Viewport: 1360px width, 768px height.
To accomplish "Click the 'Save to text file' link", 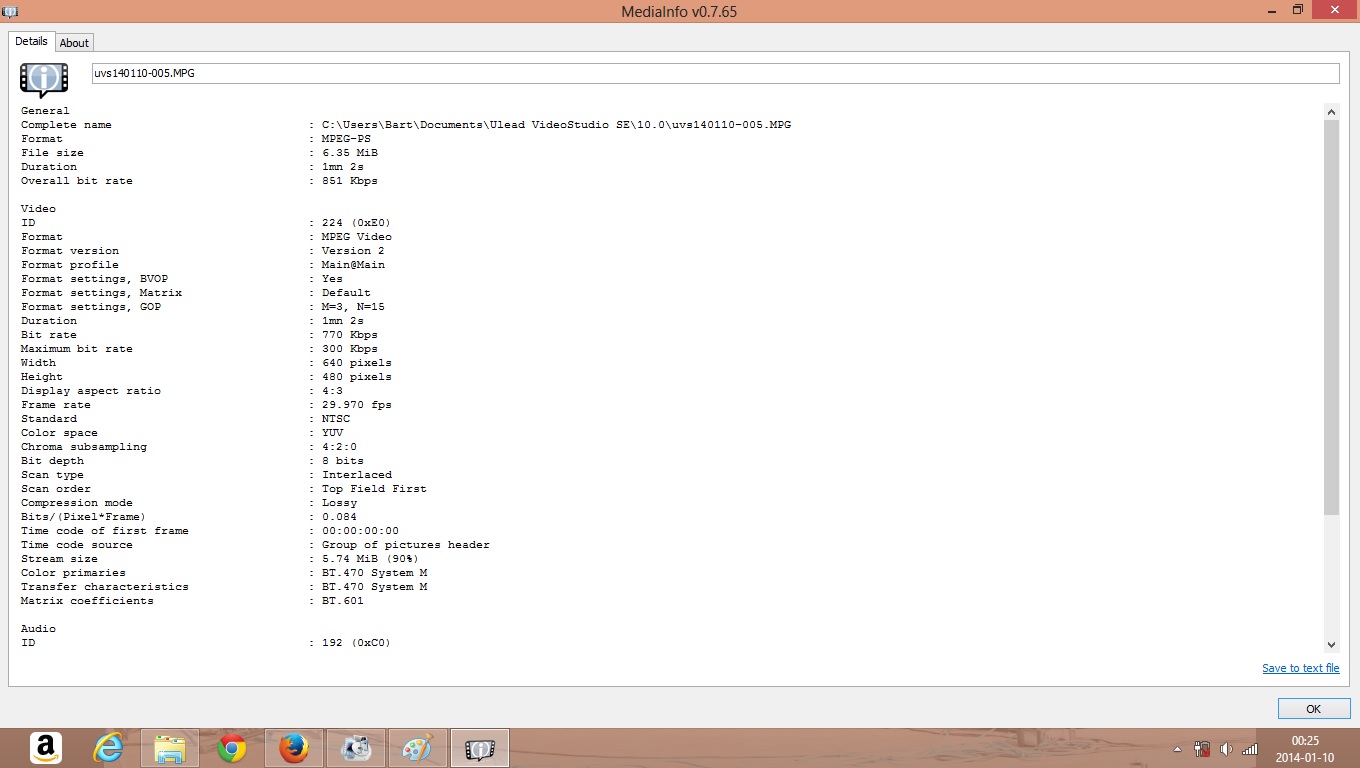I will point(1300,668).
